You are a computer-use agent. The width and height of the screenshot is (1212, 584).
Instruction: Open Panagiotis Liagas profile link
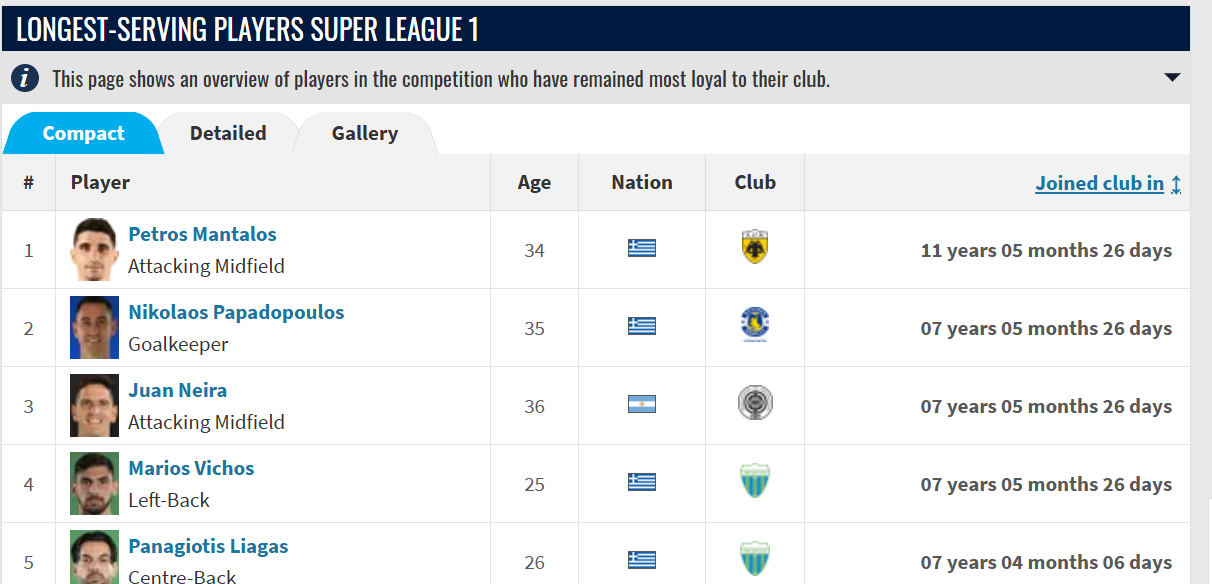[x=208, y=546]
